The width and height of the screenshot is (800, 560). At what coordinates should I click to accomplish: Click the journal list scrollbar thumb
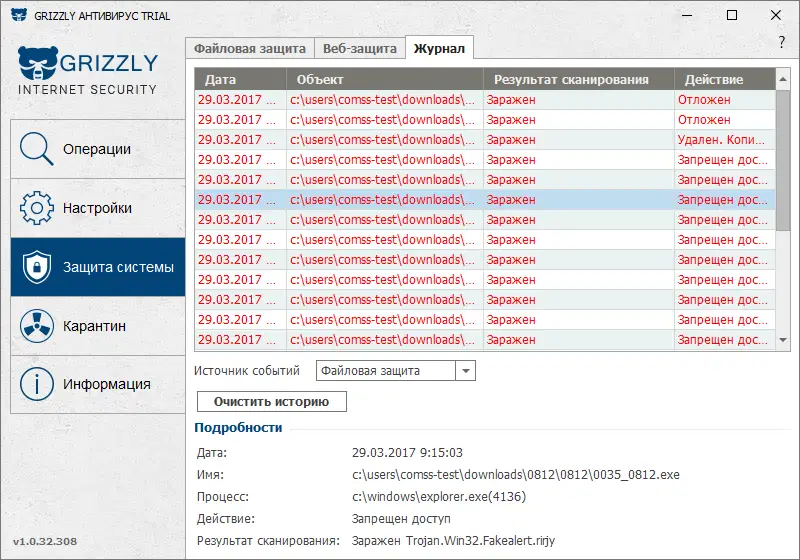click(783, 160)
